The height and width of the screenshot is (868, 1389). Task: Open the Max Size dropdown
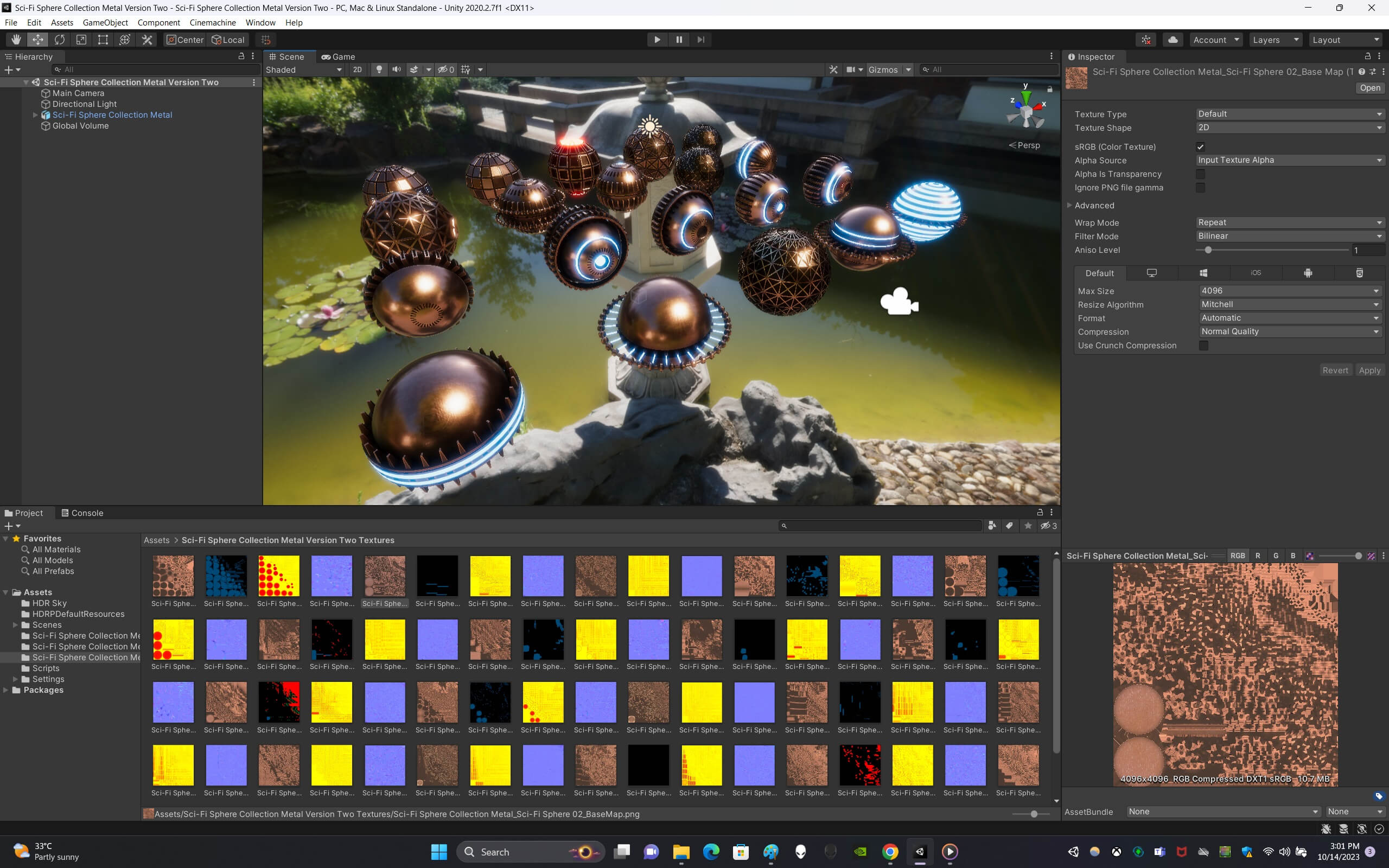click(x=1290, y=291)
